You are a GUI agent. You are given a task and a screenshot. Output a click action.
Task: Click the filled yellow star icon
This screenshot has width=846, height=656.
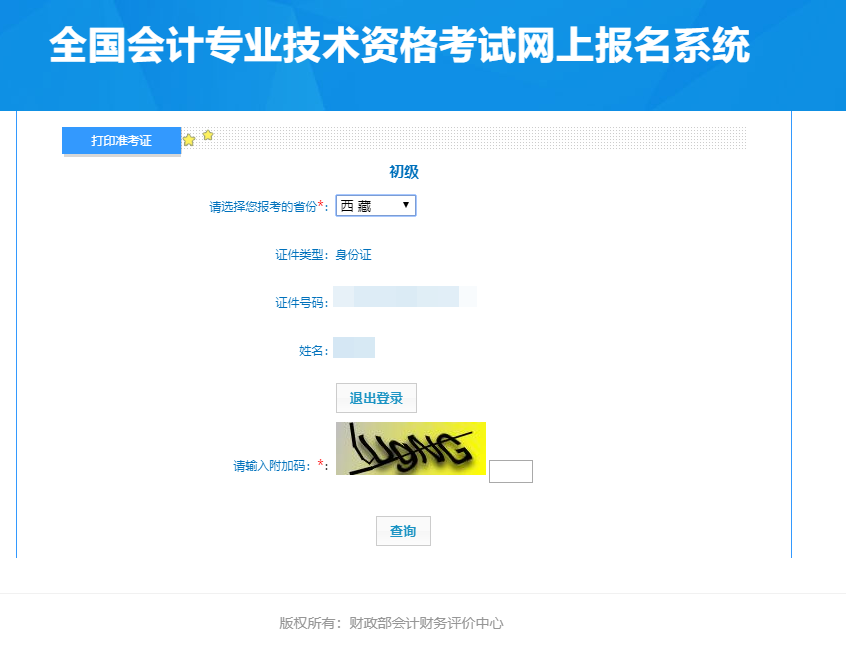[188, 140]
